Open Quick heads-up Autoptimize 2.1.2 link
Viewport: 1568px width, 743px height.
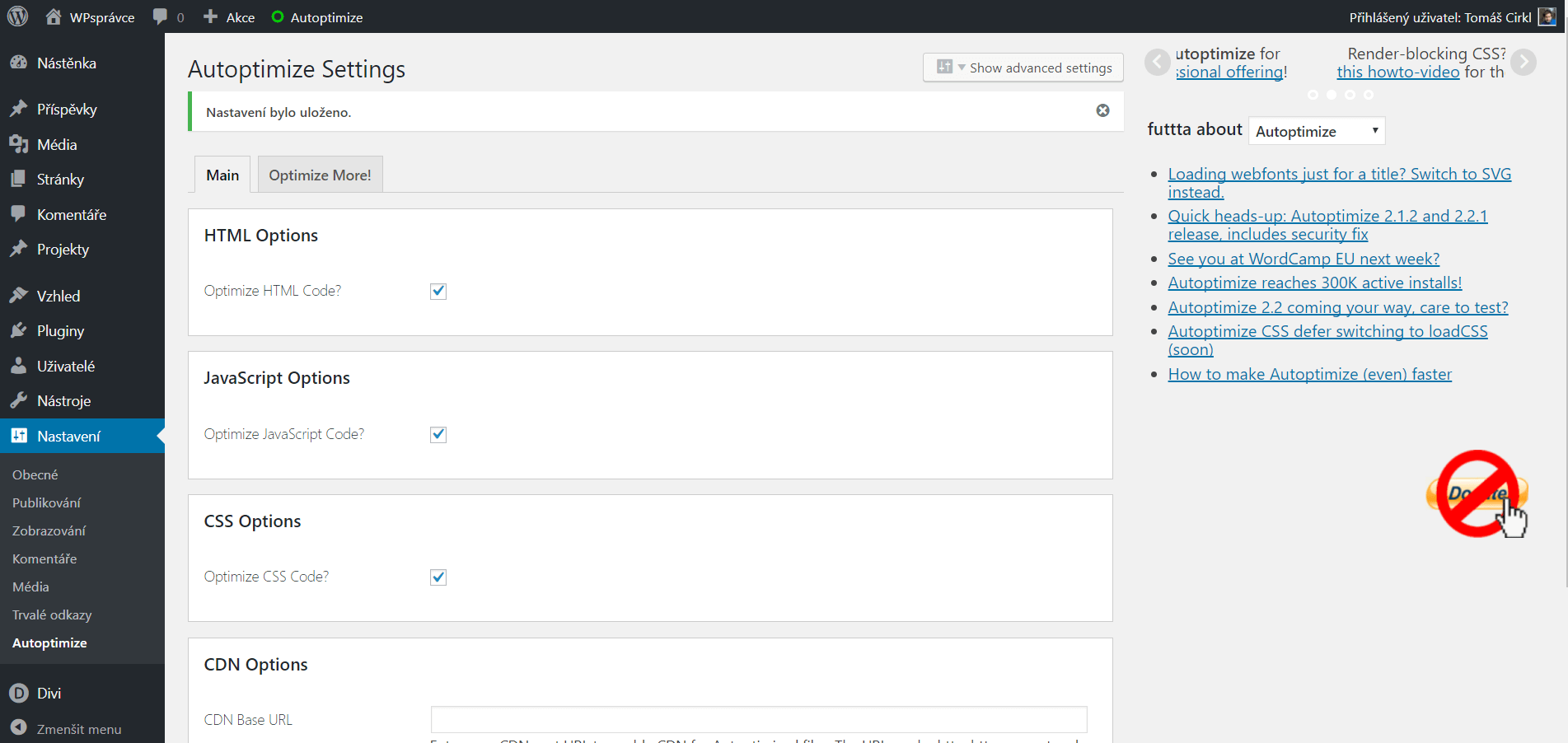1327,225
